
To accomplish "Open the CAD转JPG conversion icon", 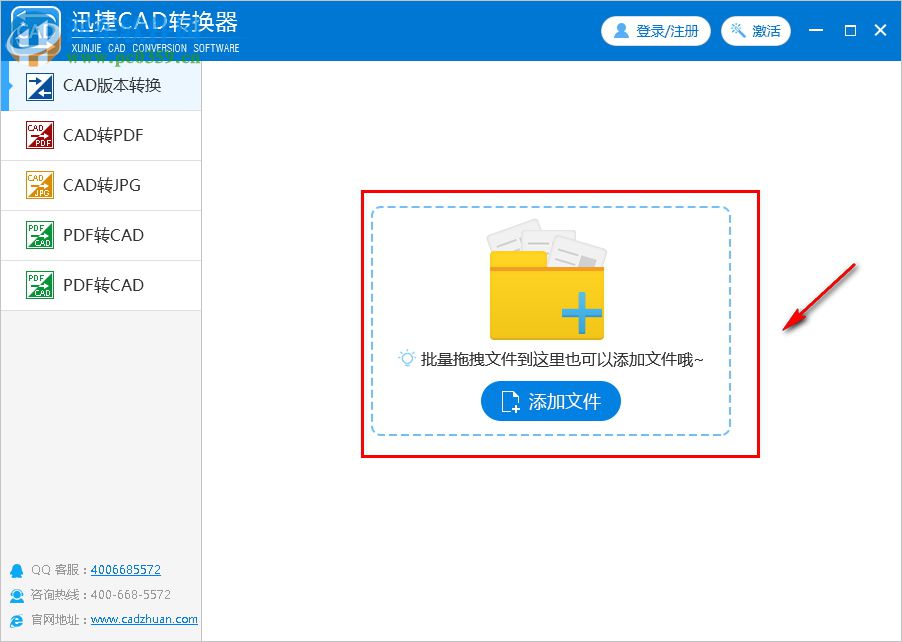I will point(37,185).
